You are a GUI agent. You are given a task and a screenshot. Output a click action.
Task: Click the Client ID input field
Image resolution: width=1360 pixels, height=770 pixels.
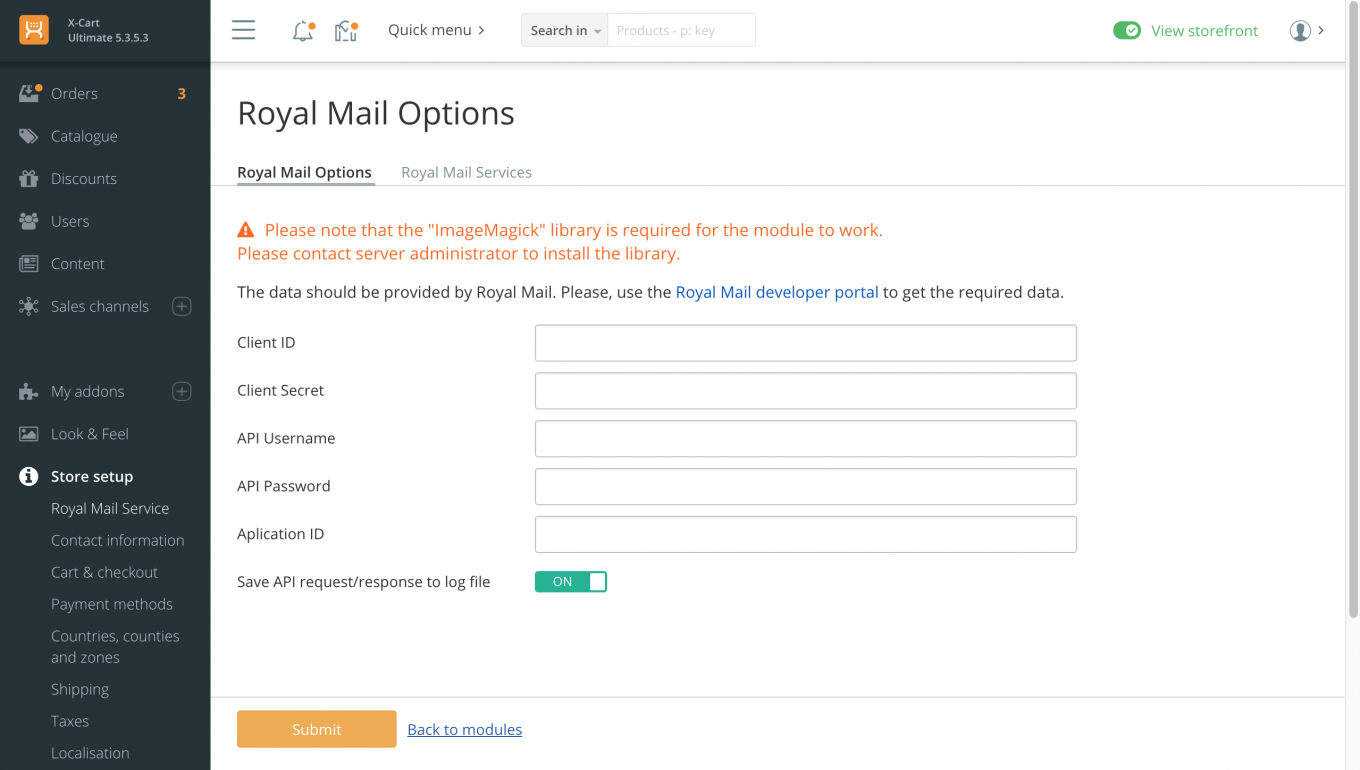(806, 343)
